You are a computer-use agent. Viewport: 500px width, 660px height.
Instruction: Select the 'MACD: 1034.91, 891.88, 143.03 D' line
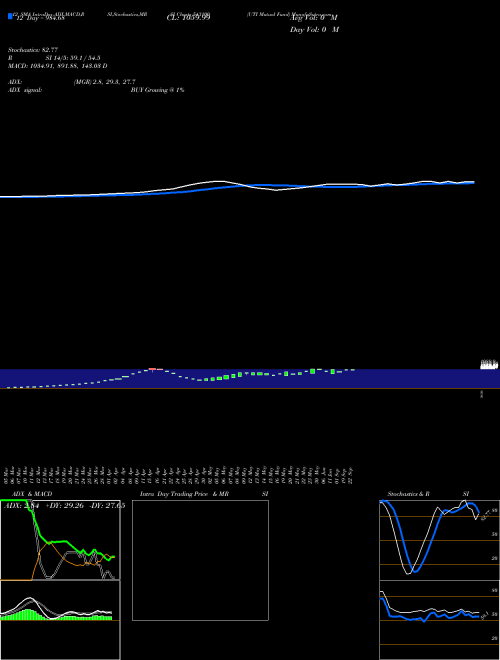point(58,66)
